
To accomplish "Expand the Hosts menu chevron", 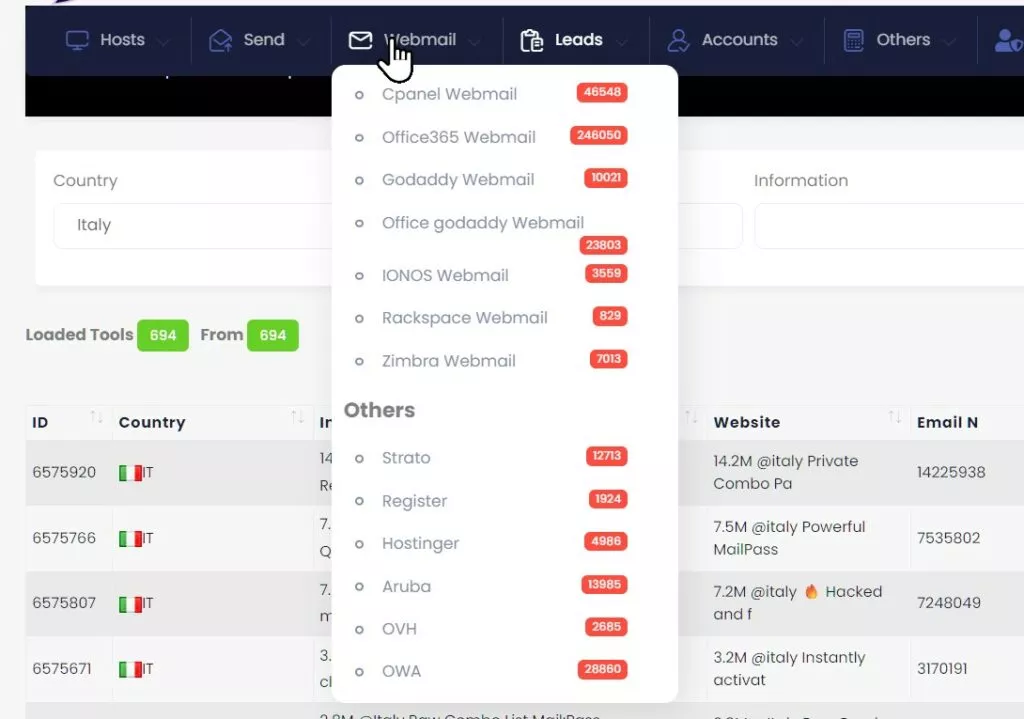I will (163, 42).
